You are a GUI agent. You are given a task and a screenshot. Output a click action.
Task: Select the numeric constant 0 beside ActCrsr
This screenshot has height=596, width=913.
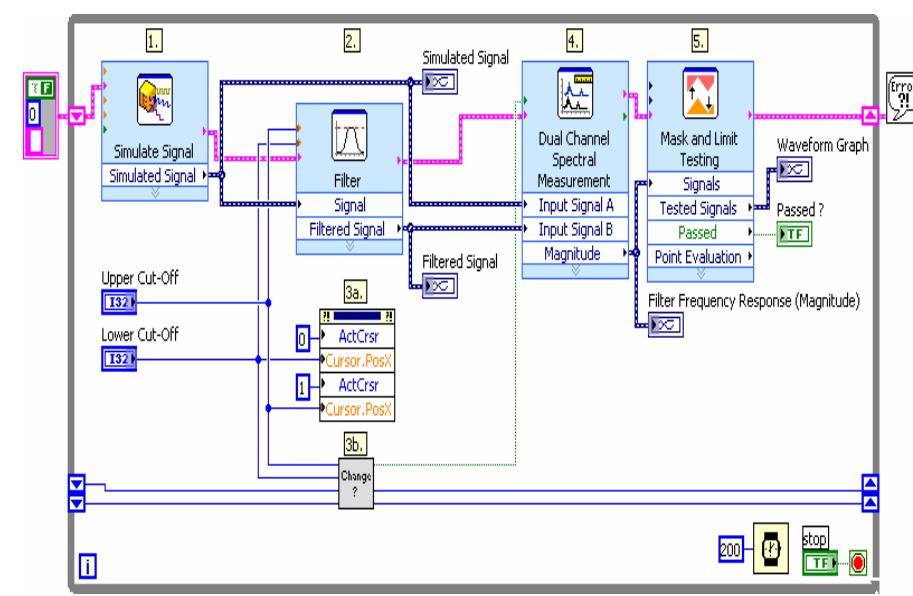(302, 339)
